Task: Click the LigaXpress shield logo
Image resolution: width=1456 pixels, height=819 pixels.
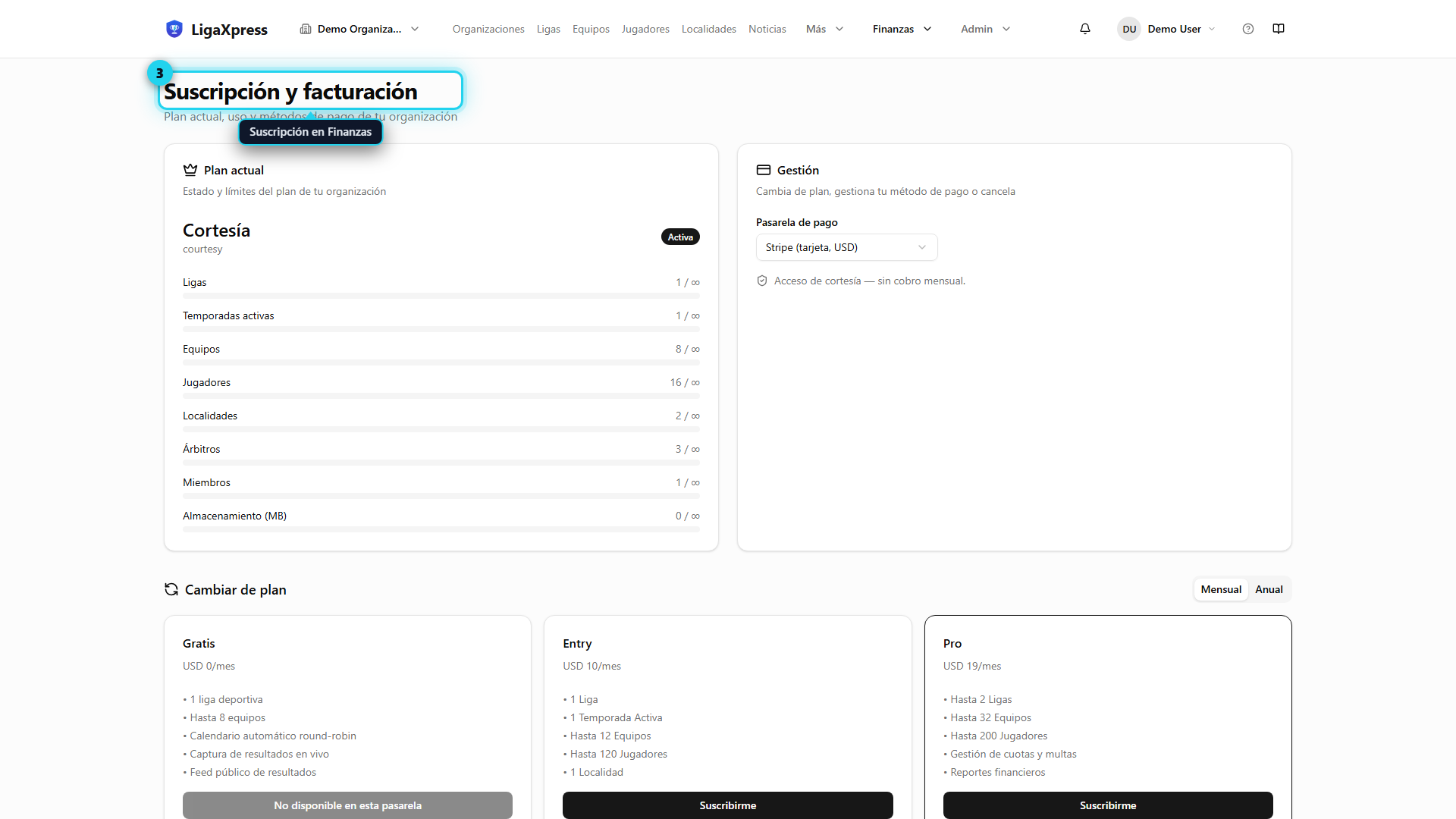Action: coord(174,29)
